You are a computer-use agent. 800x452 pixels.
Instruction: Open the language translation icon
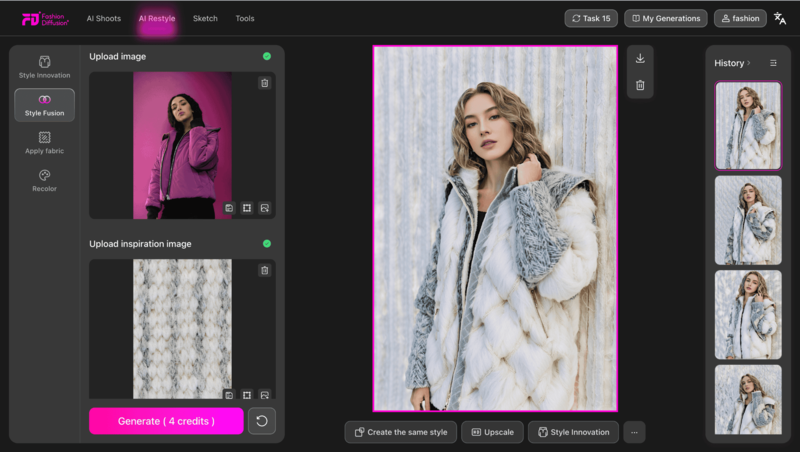click(780, 18)
